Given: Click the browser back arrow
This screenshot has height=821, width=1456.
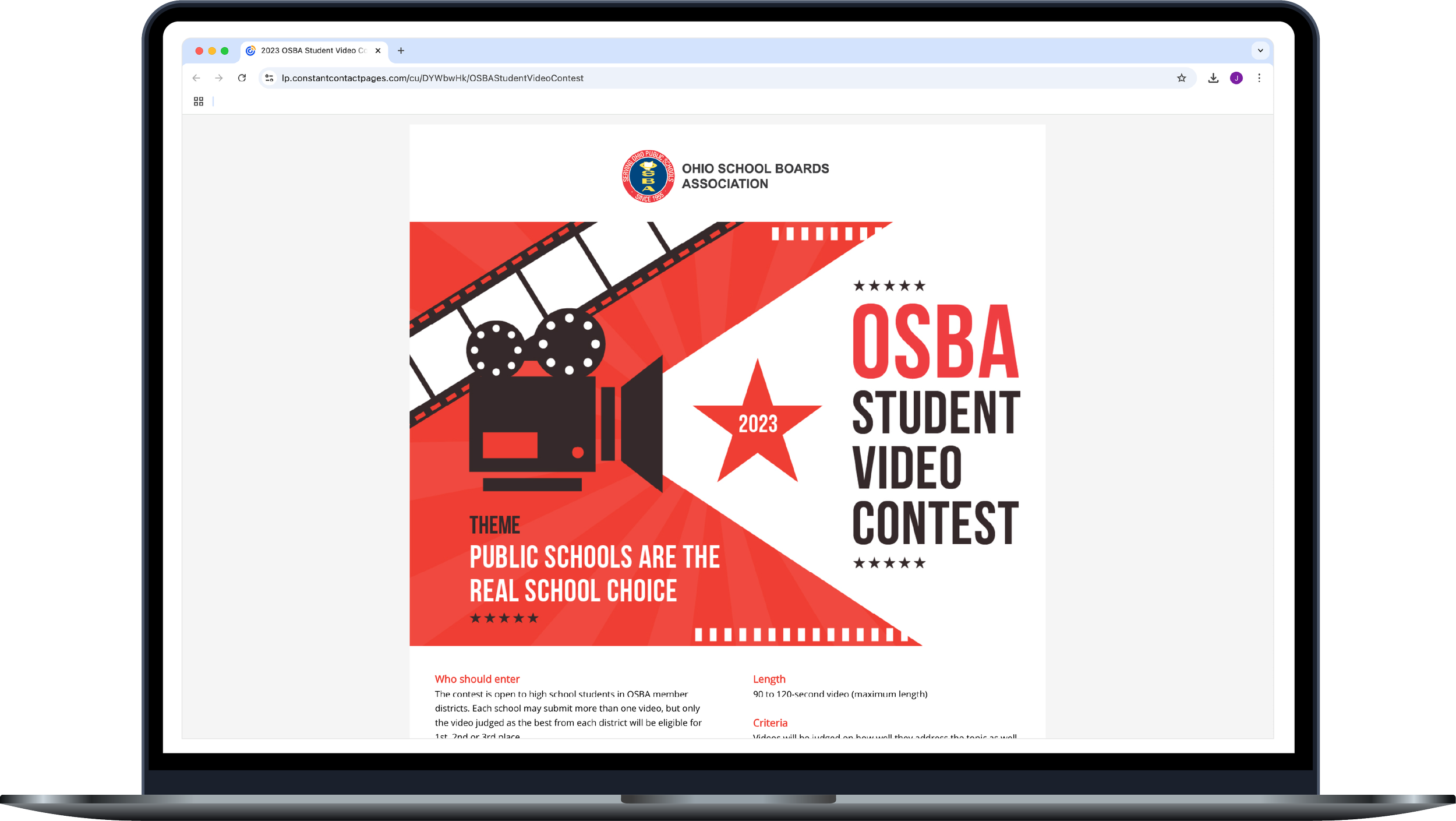Looking at the screenshot, I should [x=196, y=78].
